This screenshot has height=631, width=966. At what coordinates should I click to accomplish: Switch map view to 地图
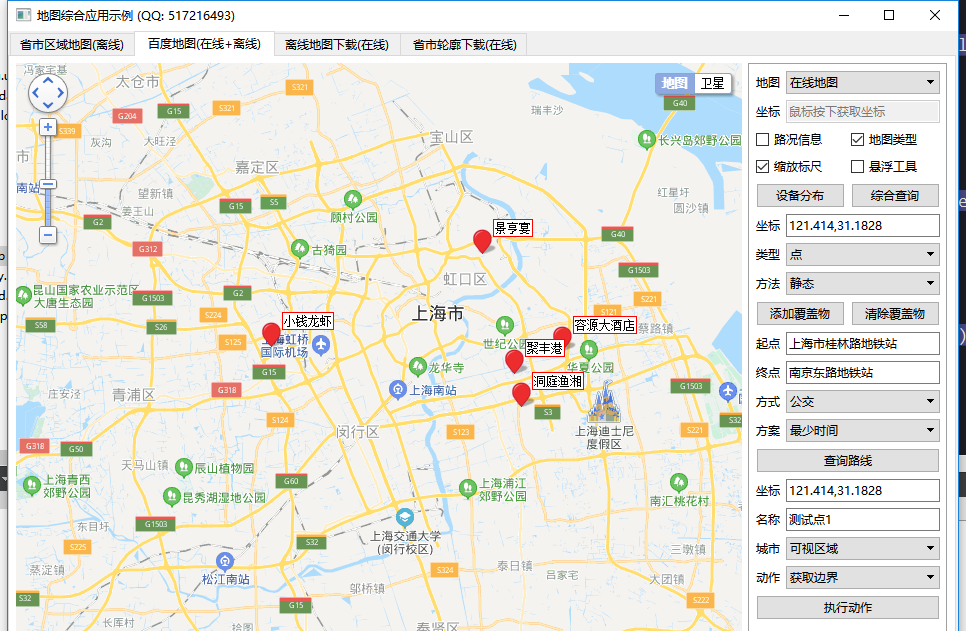[675, 83]
